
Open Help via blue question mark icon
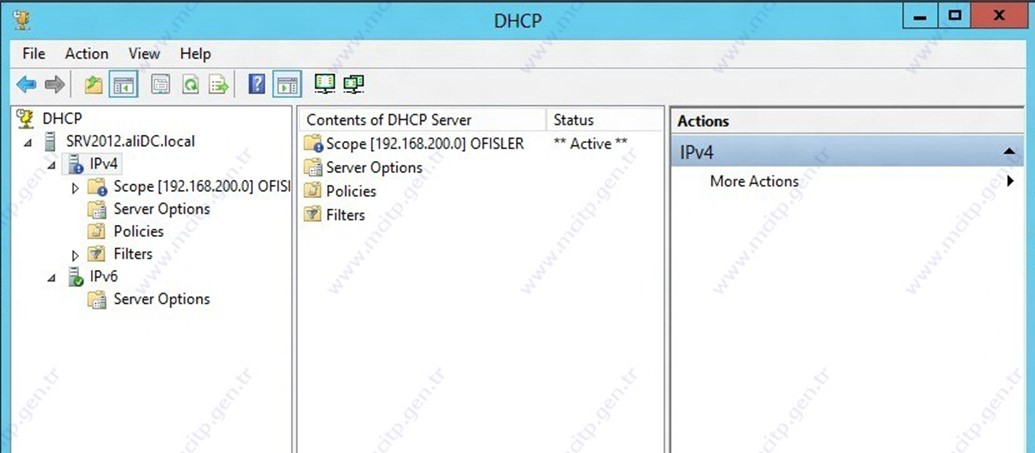[x=257, y=85]
